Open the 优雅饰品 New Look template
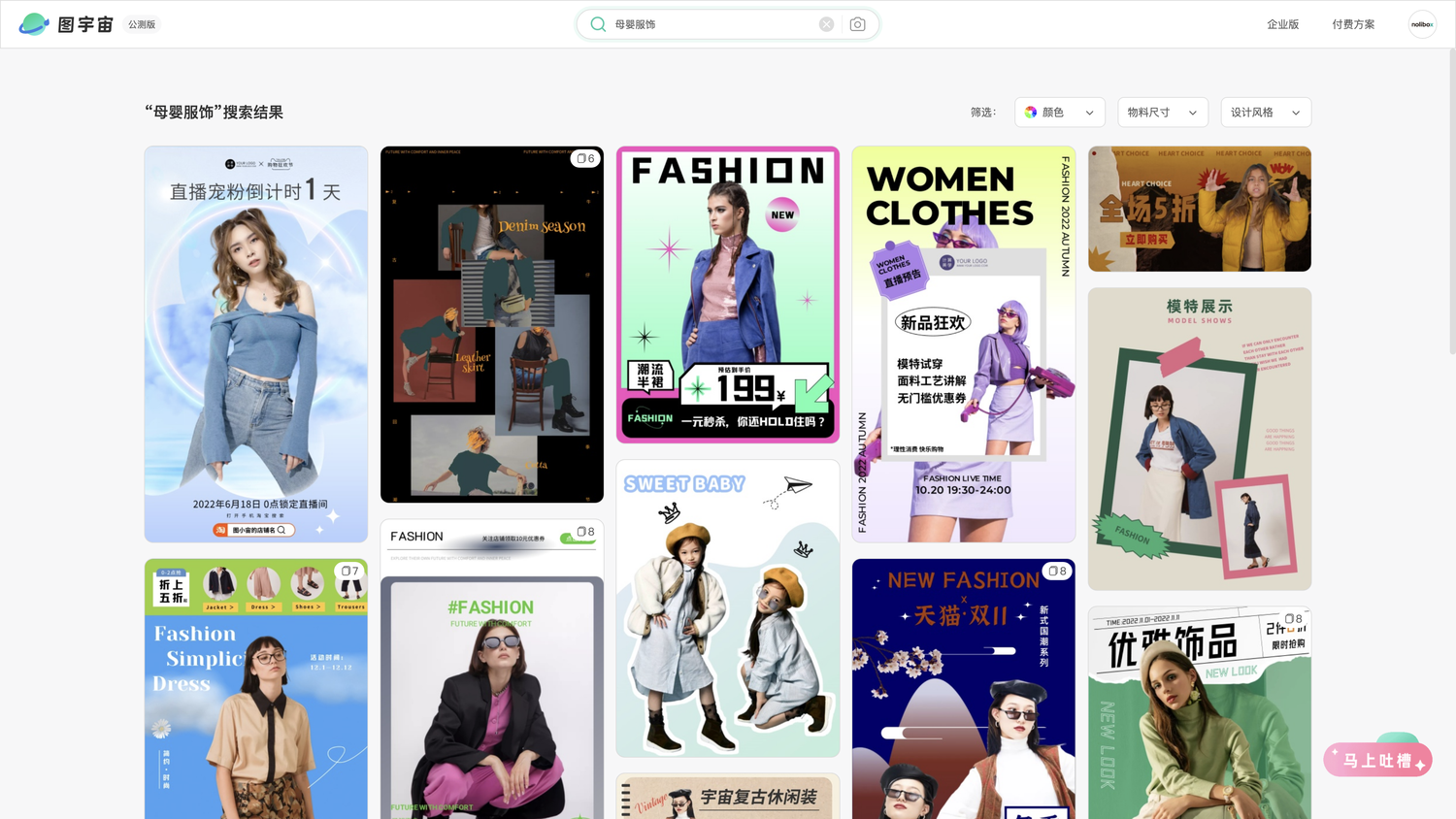The image size is (1456, 819). tap(1200, 713)
